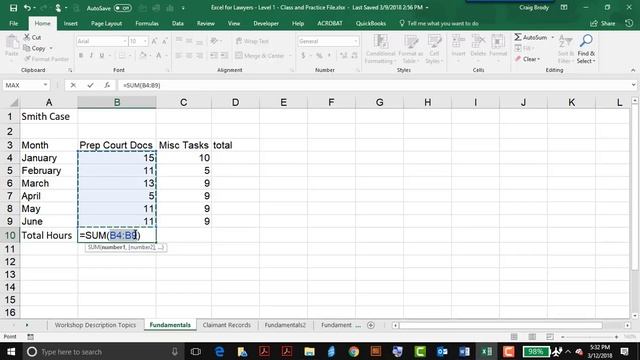Viewport: 640px width, 360px height.
Task: Click the number1 argument in SUM tooltip
Action: pyautogui.click(x=113, y=247)
